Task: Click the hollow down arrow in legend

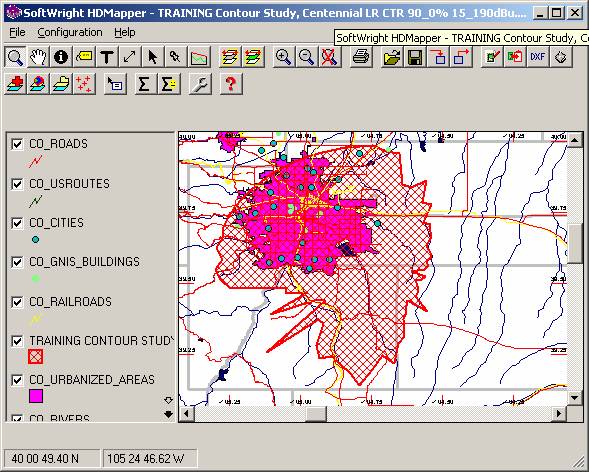Action: coord(168,400)
